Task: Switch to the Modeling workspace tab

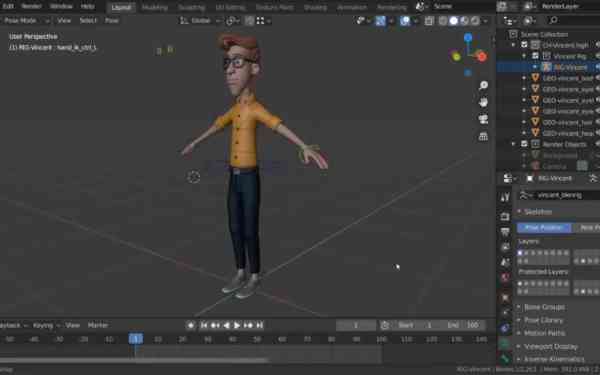Action: click(155, 7)
